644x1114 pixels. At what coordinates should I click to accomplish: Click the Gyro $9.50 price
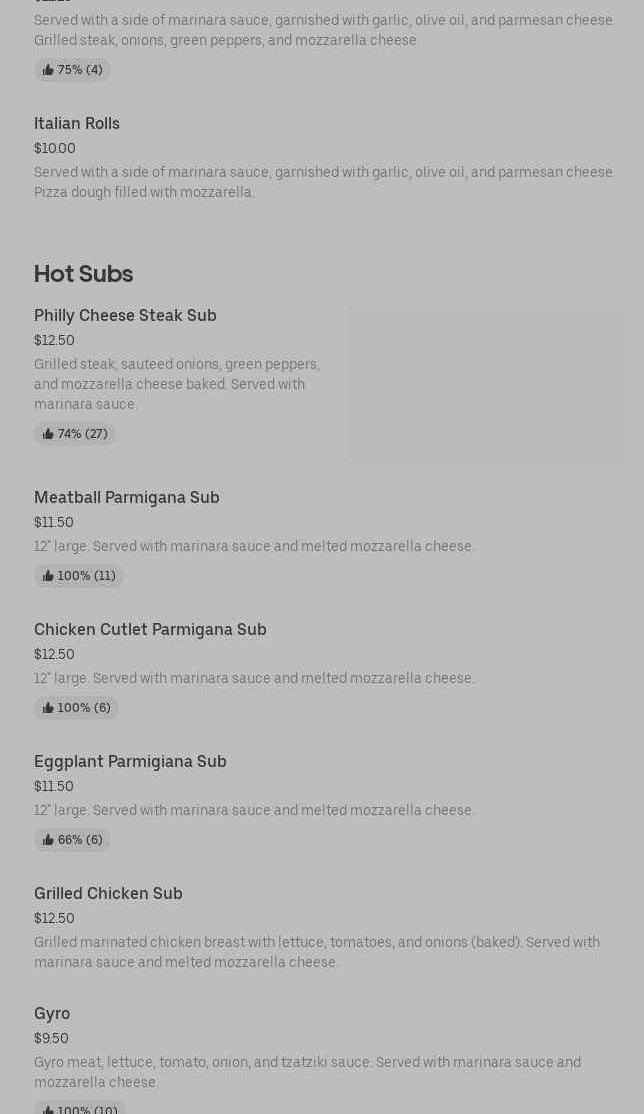click(51, 1039)
